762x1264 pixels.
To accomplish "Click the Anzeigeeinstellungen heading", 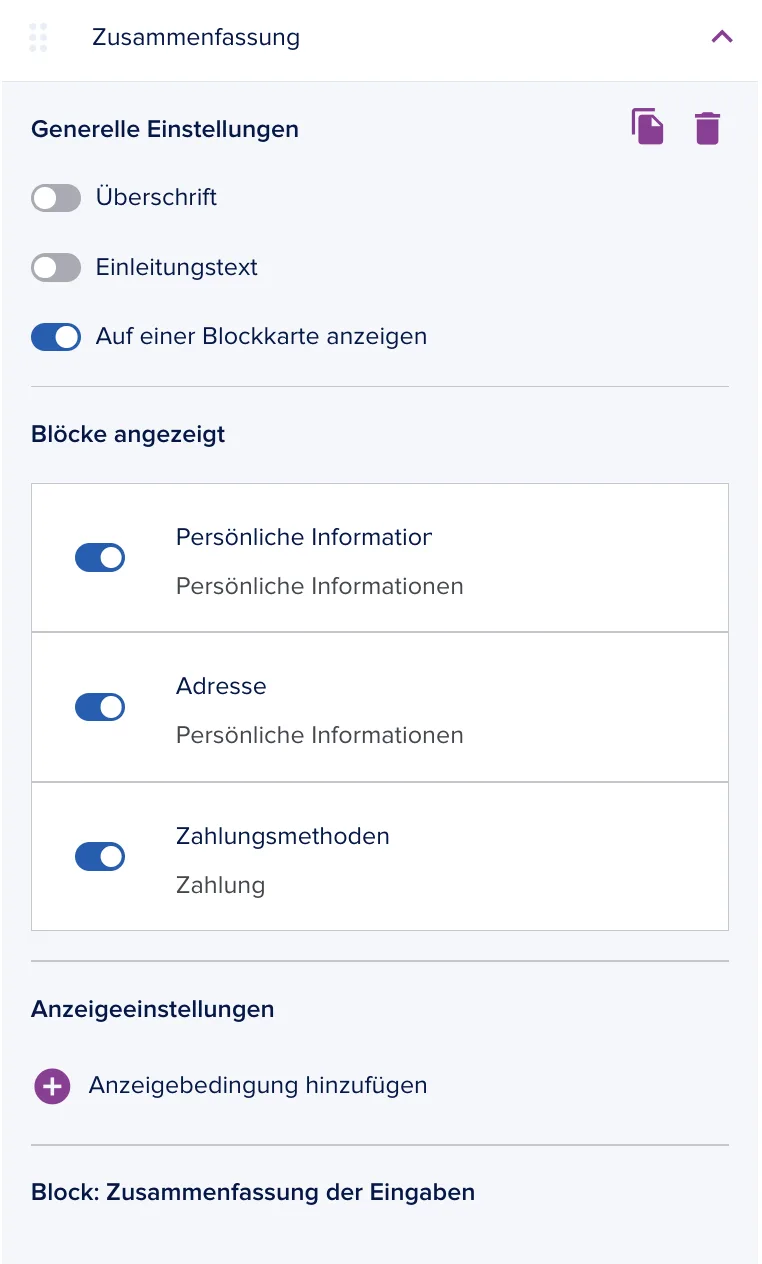I will 153,1009.
